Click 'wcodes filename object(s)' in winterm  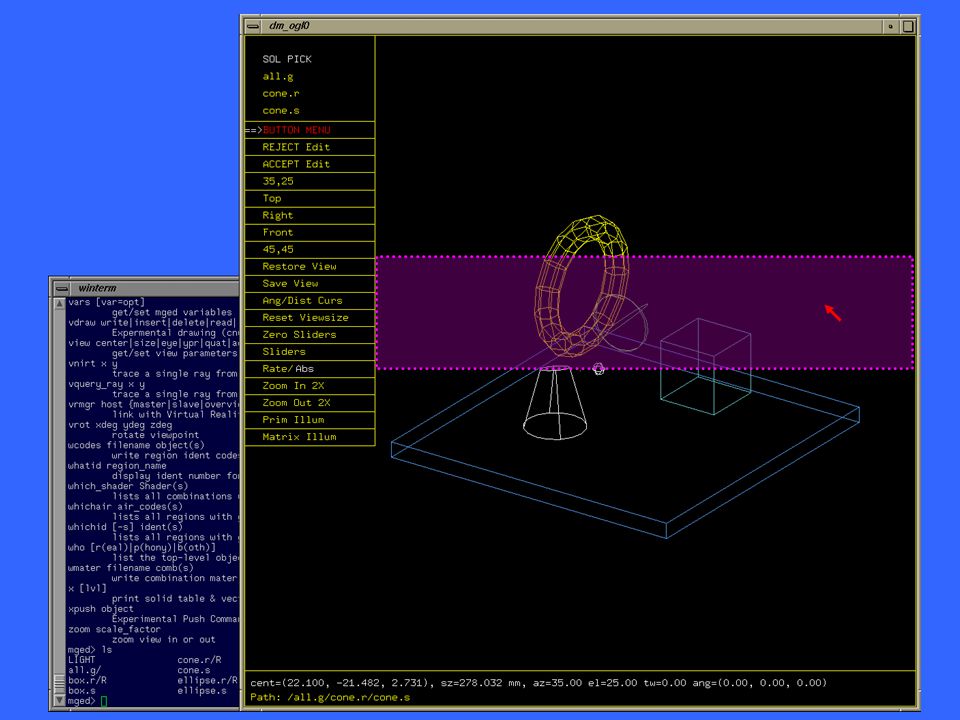coord(136,445)
